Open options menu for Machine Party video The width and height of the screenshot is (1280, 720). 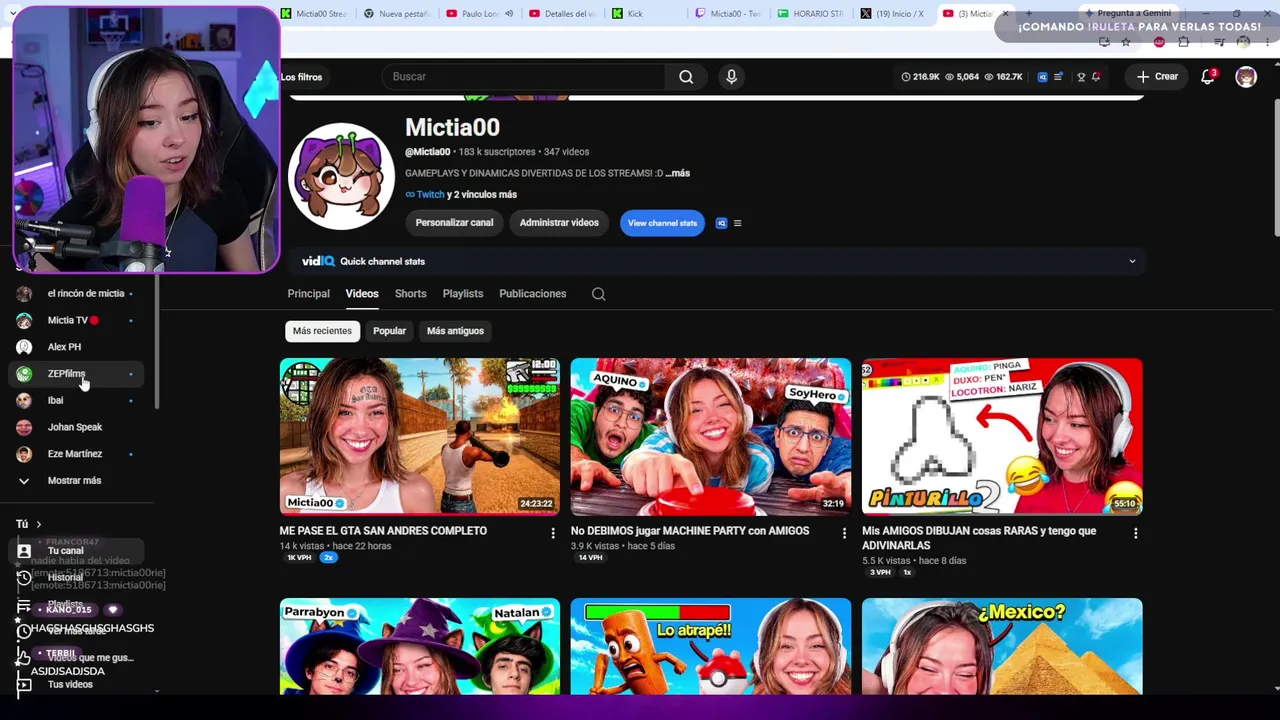pyautogui.click(x=843, y=533)
